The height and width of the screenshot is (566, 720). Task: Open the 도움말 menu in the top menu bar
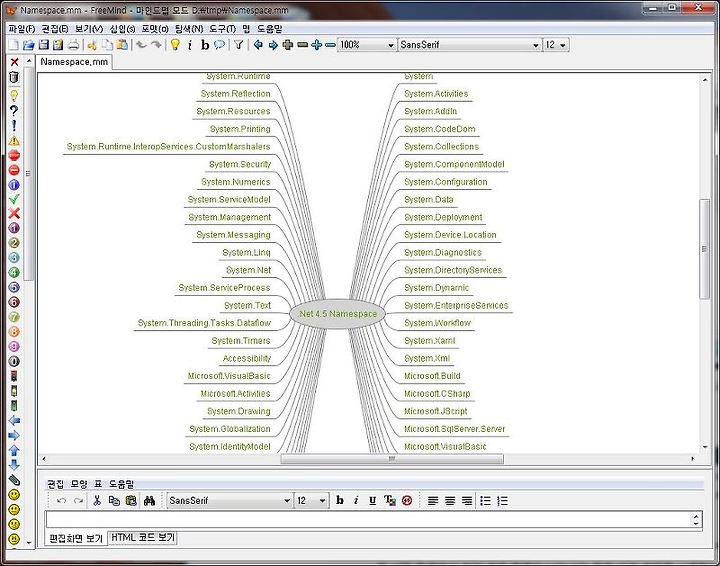pyautogui.click(x=270, y=29)
